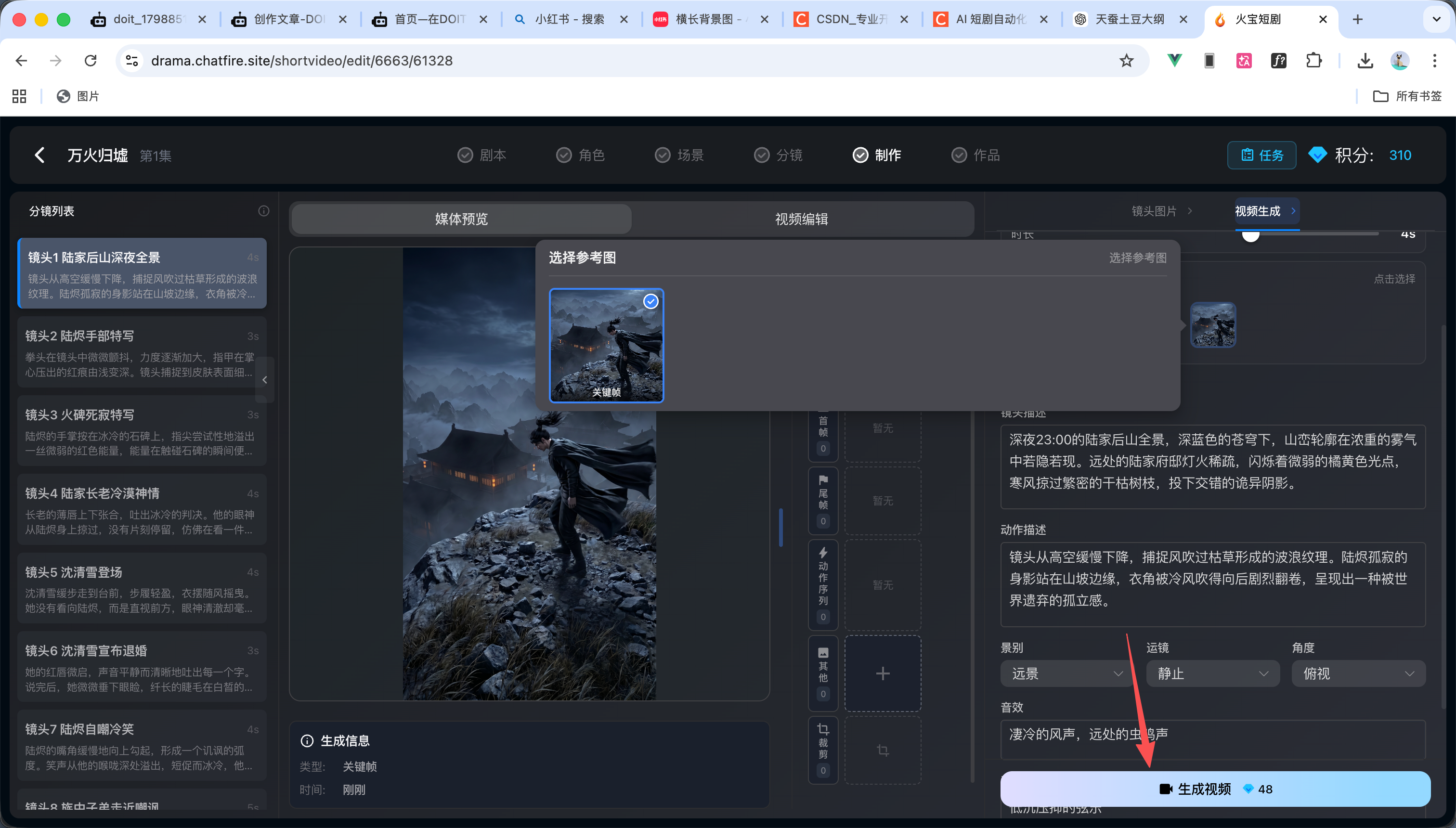Click the diamond icon beside 积分

tap(1317, 155)
